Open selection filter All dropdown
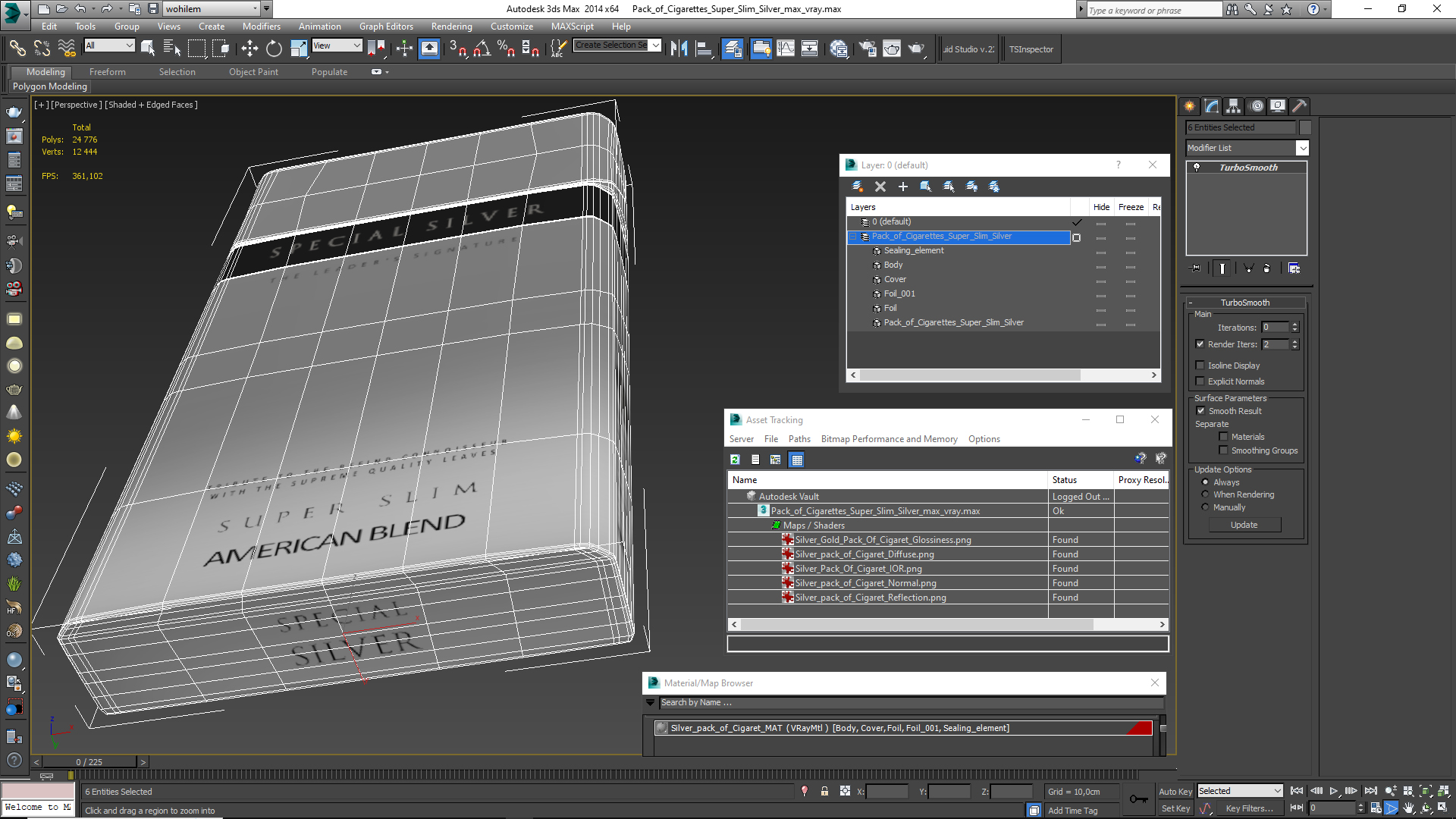The width and height of the screenshot is (1456, 819). click(109, 45)
